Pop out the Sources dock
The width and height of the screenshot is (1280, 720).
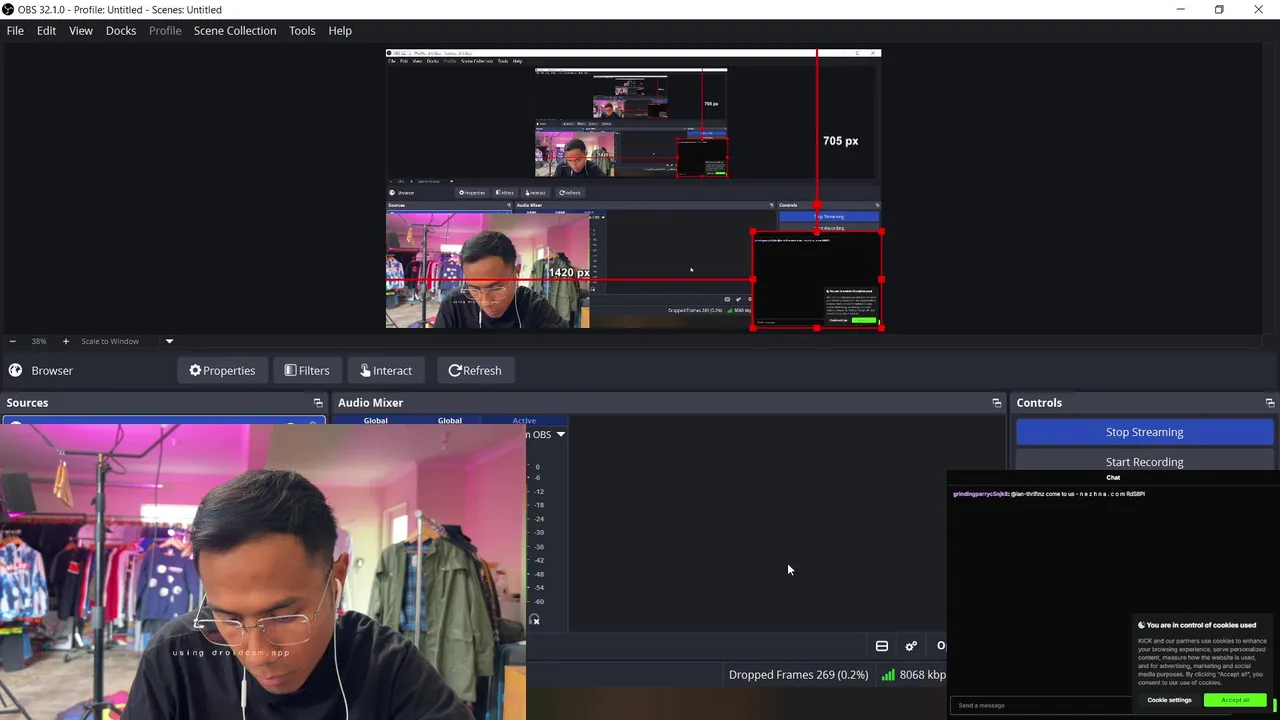(x=318, y=403)
